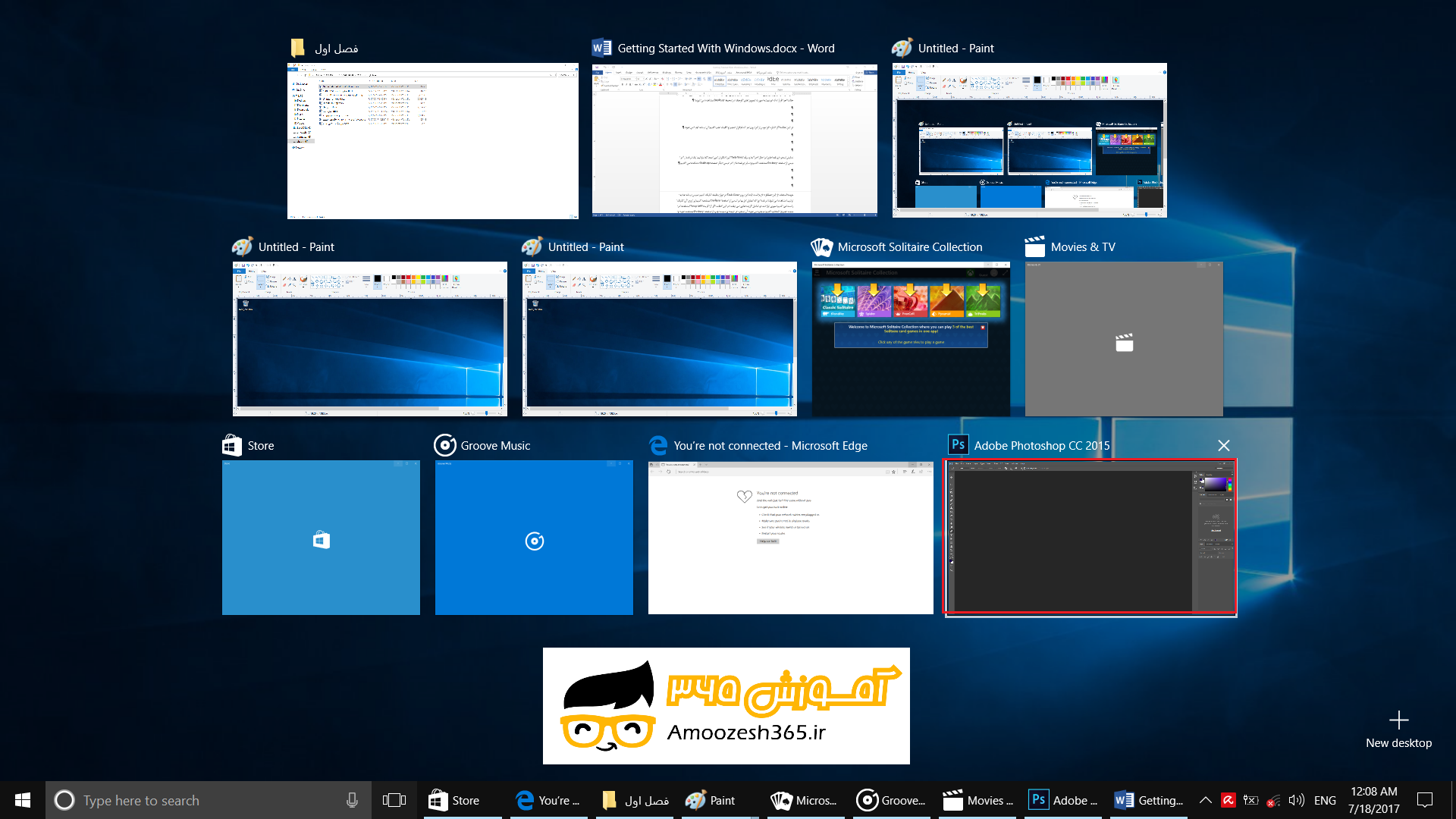Click the network status tray icon
The image size is (1456, 819).
[1274, 800]
